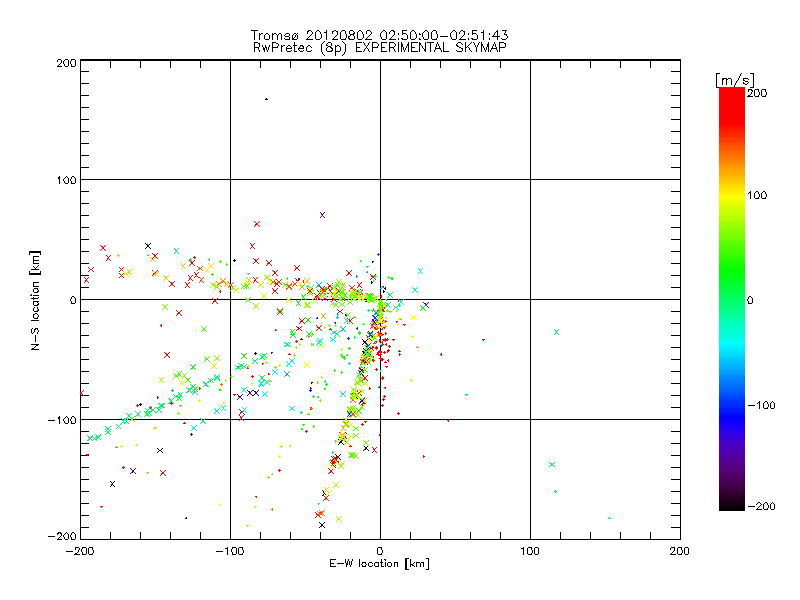Screen dimensions: 800x600
Task: Click the x-axis tick label '0'
Action: tap(380, 551)
